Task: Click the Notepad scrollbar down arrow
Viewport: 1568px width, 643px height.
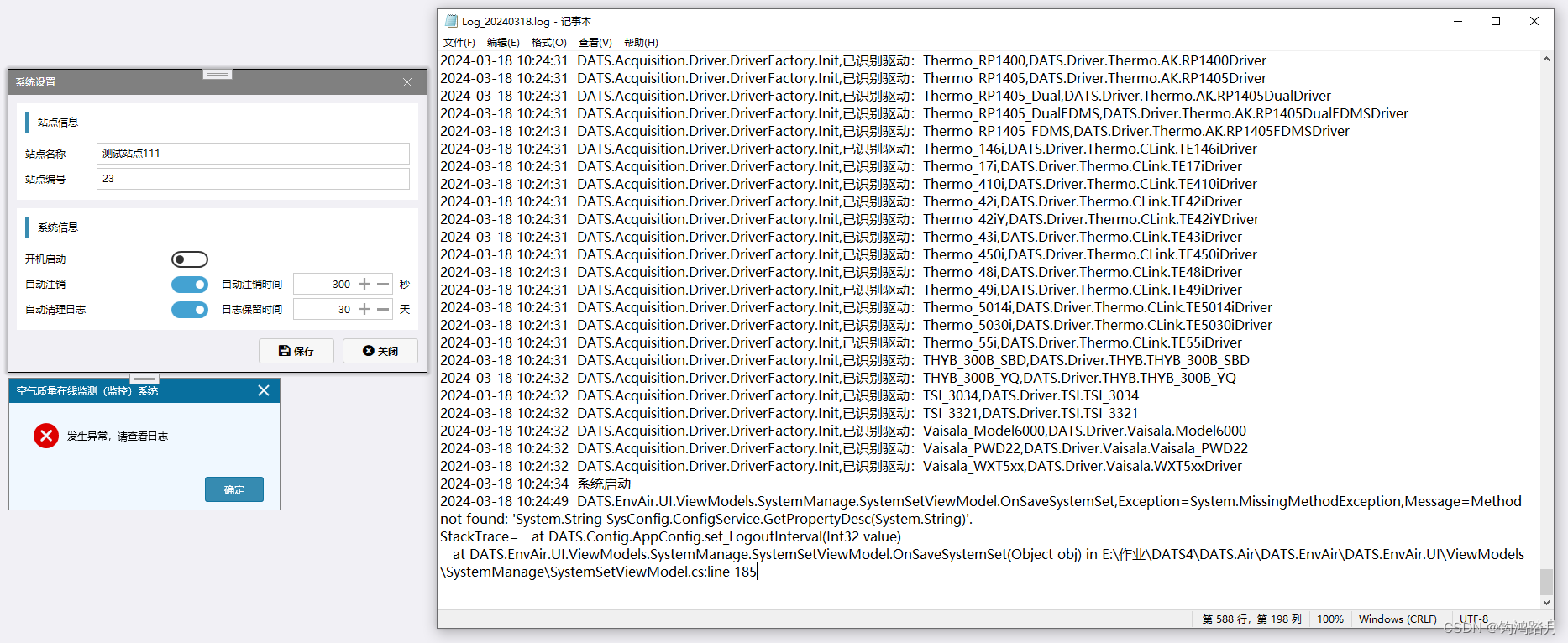Action: [1546, 602]
